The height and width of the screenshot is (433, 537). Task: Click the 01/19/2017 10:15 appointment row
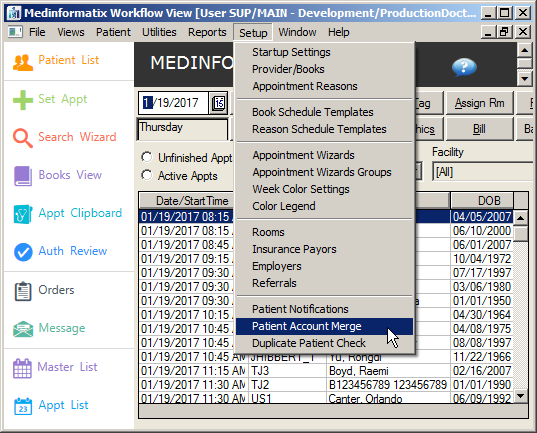point(186,315)
